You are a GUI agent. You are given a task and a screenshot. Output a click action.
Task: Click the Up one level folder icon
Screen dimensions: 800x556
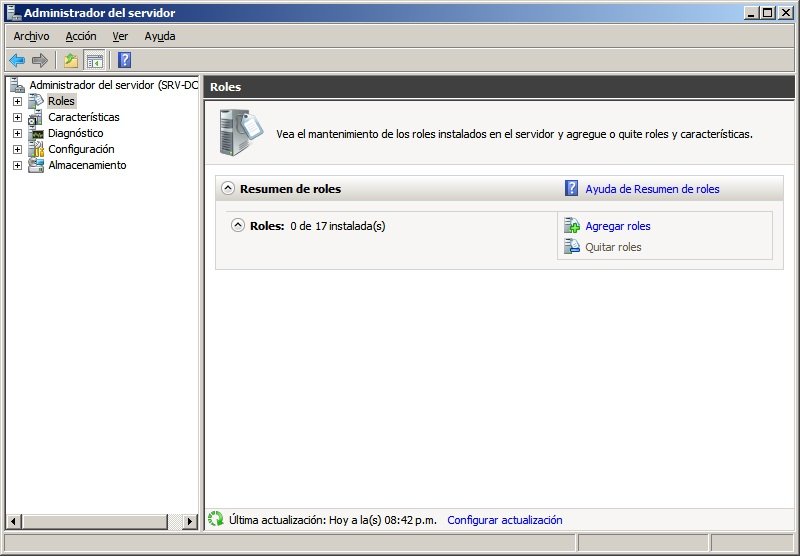coord(70,61)
